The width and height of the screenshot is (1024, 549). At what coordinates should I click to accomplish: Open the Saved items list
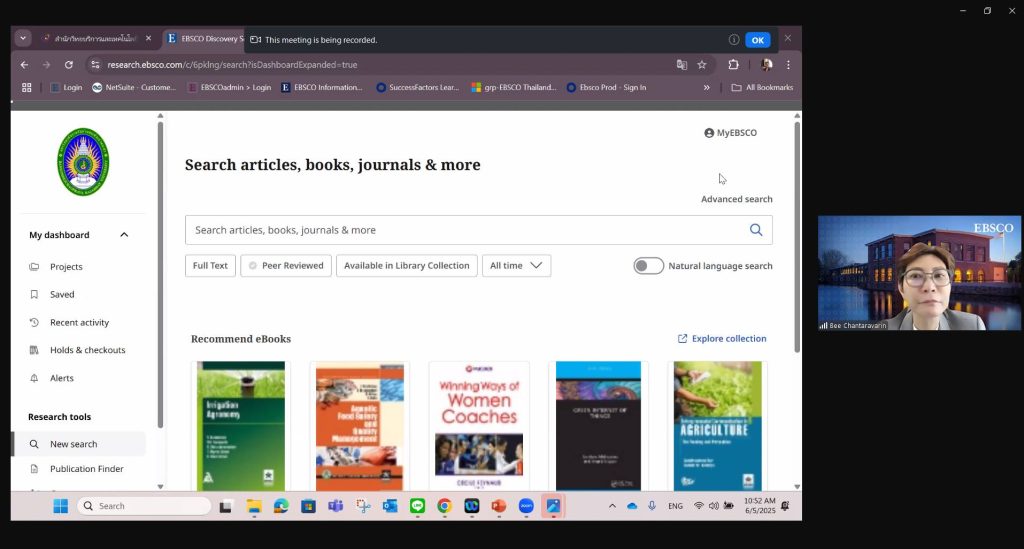pos(62,294)
